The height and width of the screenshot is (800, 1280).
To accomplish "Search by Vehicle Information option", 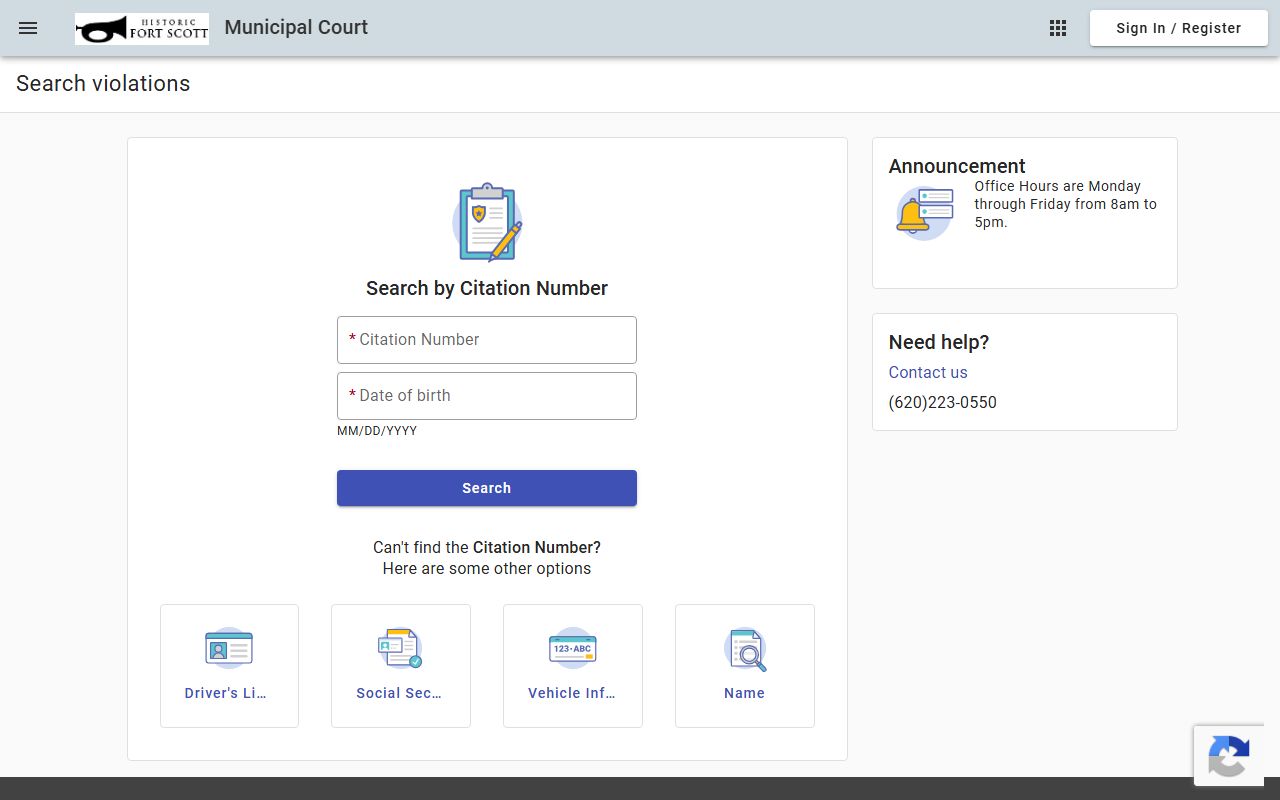I will pos(573,666).
